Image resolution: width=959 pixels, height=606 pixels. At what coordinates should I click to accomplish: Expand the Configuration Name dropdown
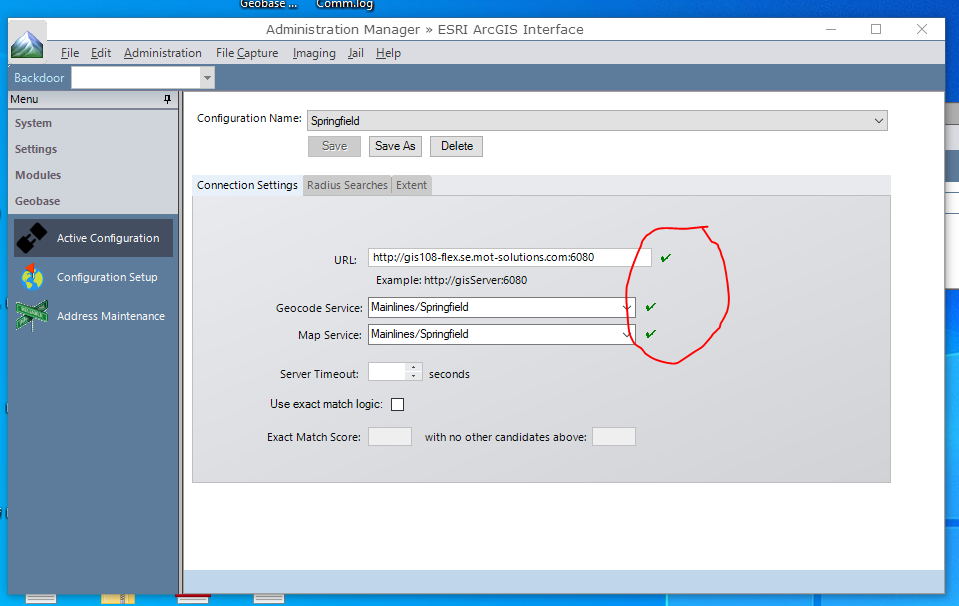(878, 120)
